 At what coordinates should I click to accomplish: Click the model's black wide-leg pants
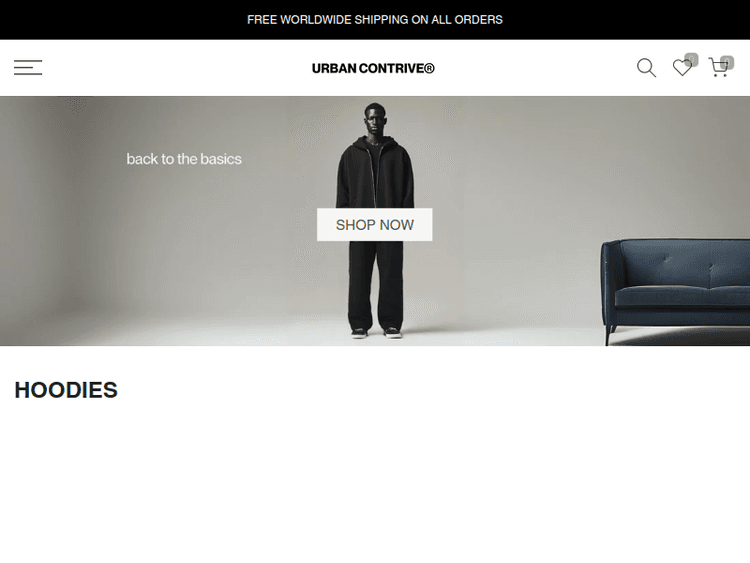376,285
